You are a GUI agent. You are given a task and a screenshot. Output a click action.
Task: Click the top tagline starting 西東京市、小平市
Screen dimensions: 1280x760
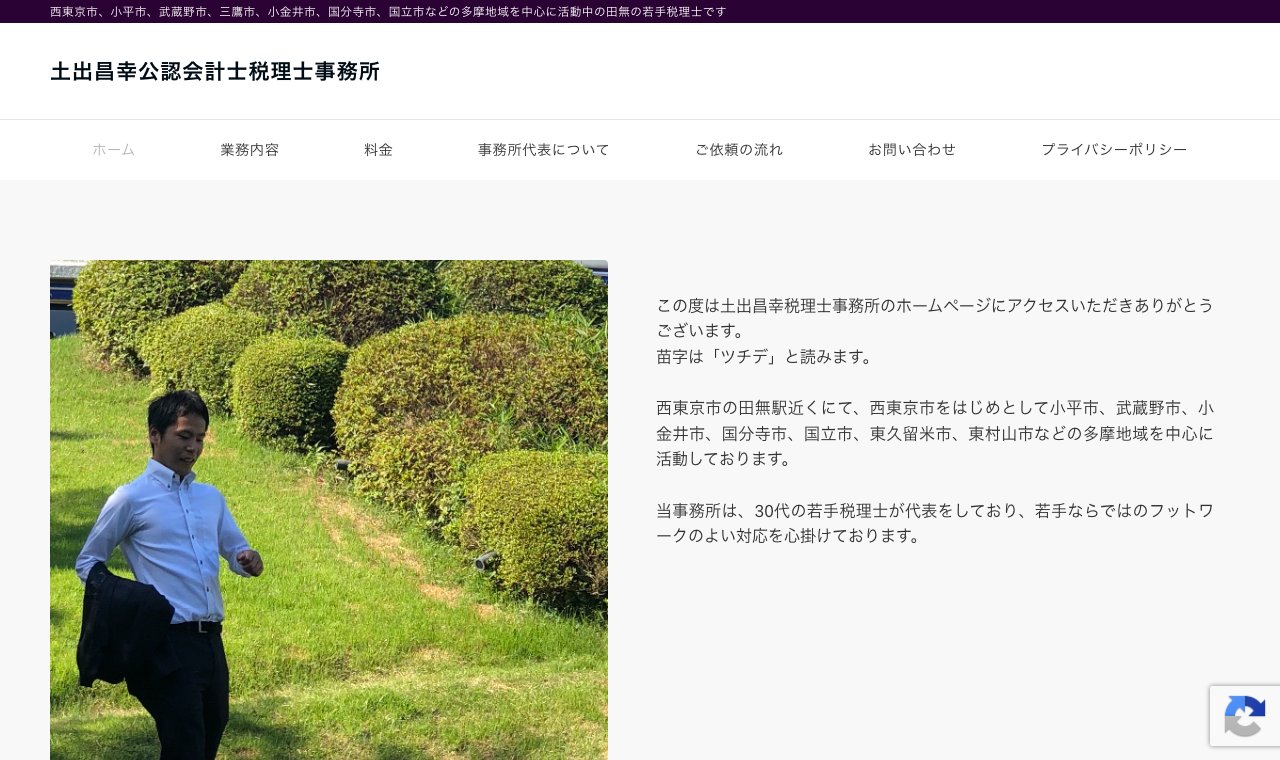388,12
